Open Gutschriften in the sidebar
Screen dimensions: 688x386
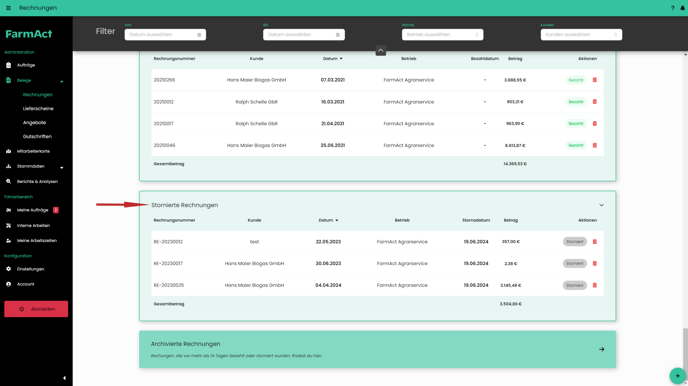[x=37, y=136]
